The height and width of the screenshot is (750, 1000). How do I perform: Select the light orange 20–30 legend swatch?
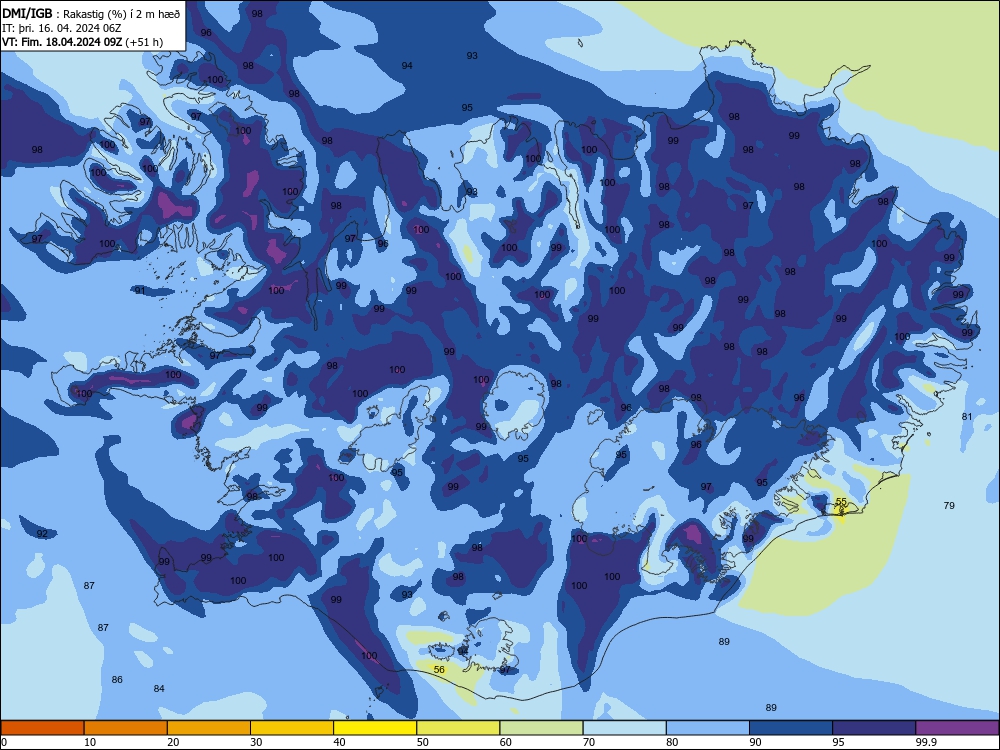tap(209, 728)
